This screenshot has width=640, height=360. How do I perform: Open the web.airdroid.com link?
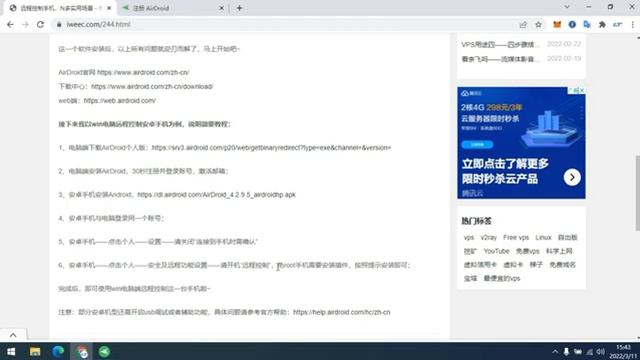pos(120,100)
